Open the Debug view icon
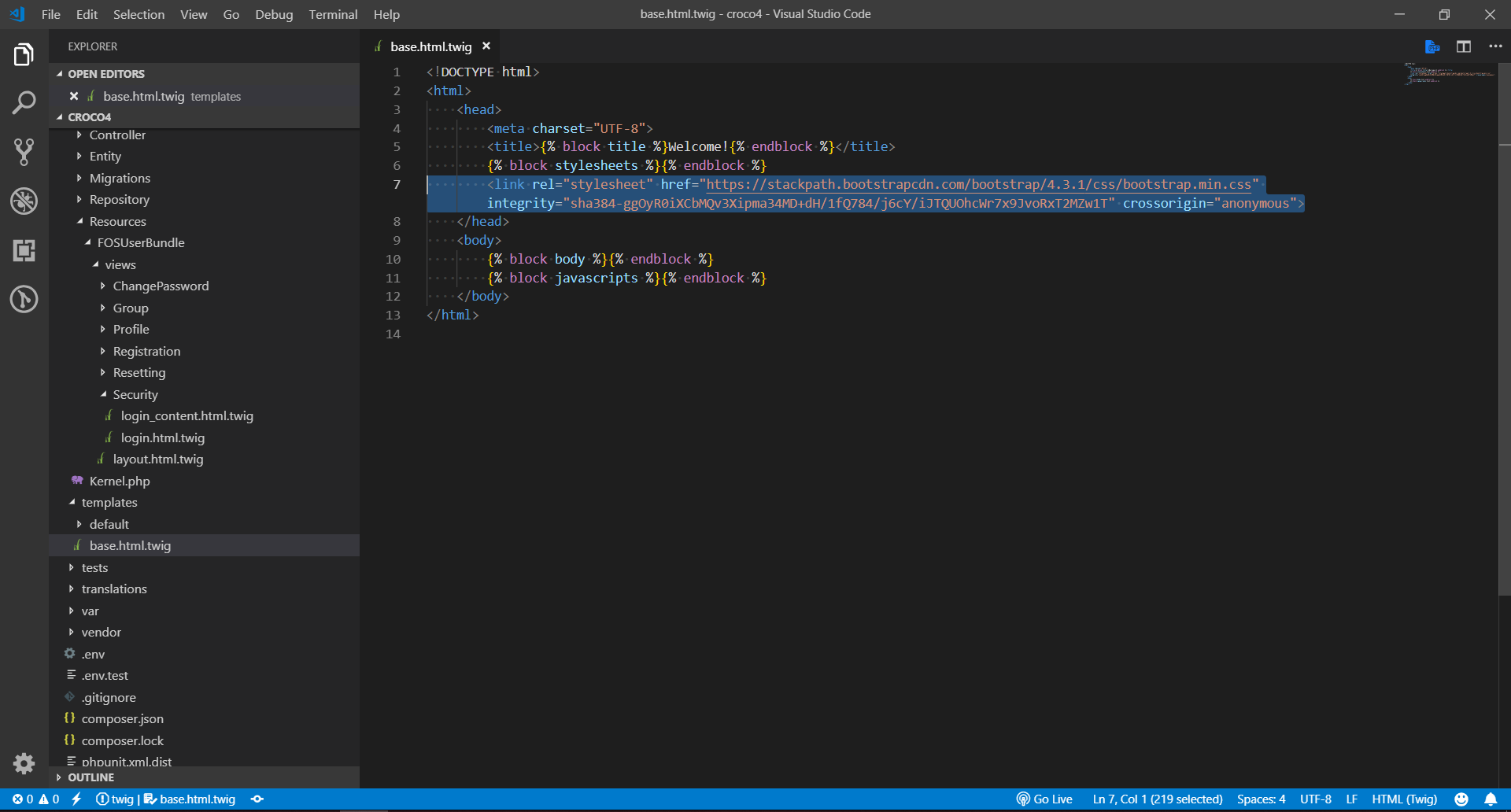The image size is (1511, 812). pos(24,201)
